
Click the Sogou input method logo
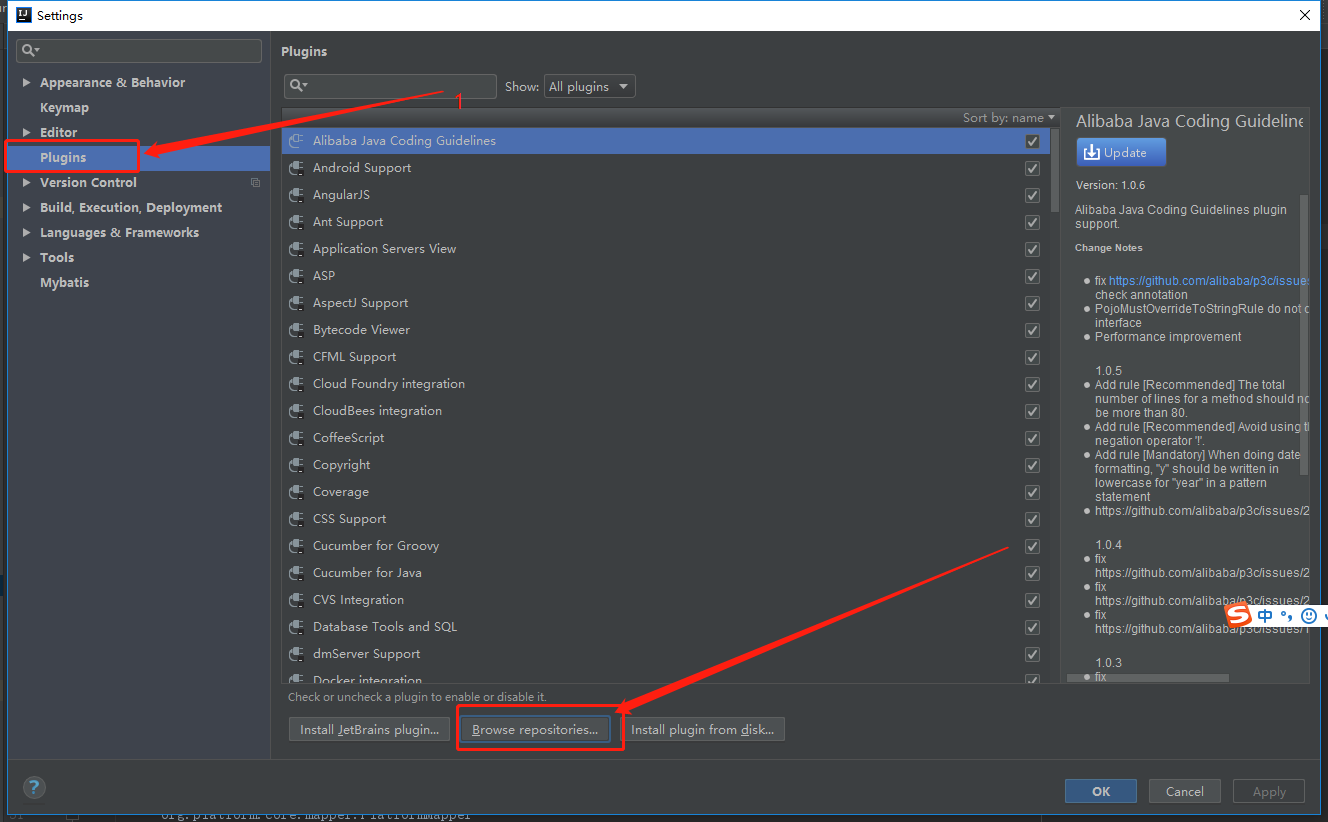[x=1239, y=615]
